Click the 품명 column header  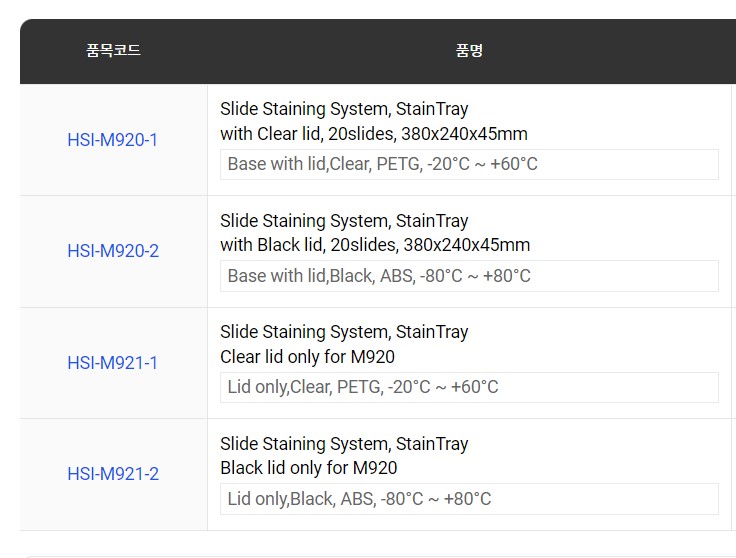click(469, 50)
